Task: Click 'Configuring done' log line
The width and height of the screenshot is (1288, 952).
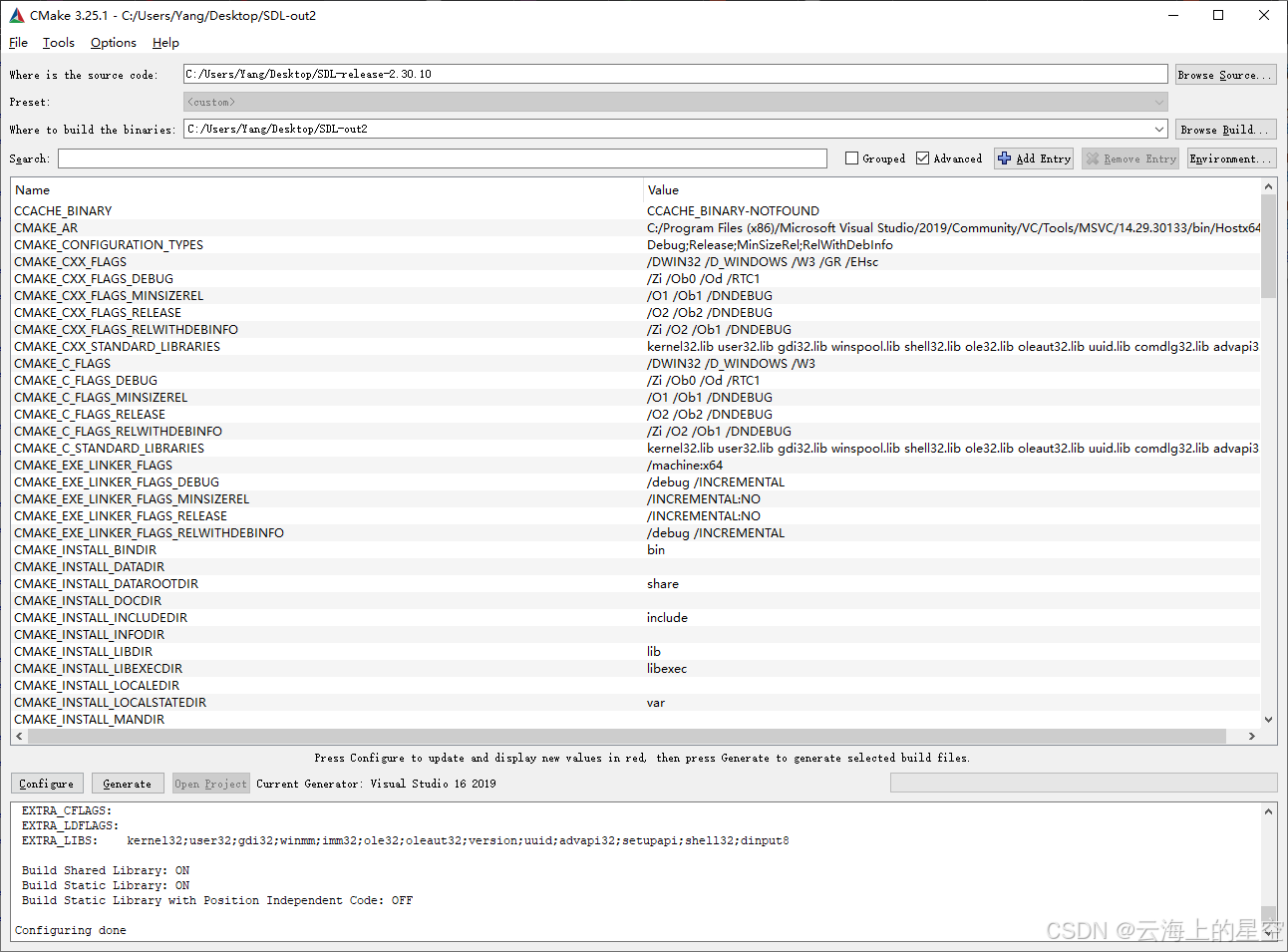Action: 70,930
